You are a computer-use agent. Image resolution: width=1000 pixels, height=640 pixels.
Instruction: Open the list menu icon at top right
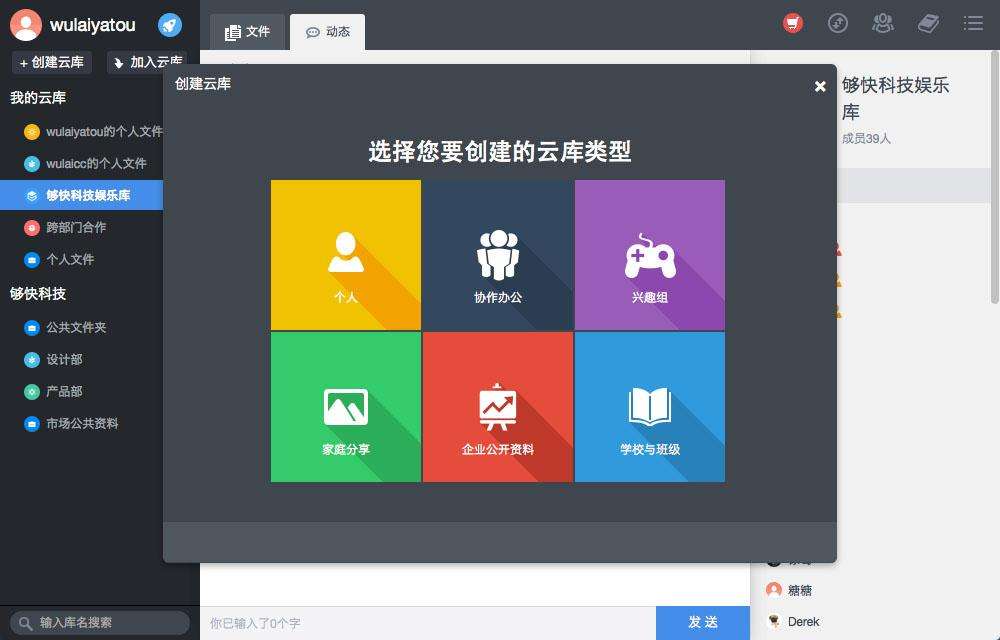[973, 23]
